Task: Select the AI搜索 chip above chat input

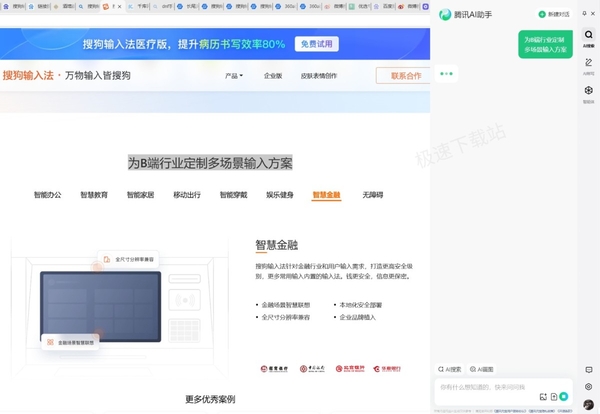Action: [x=450, y=369]
